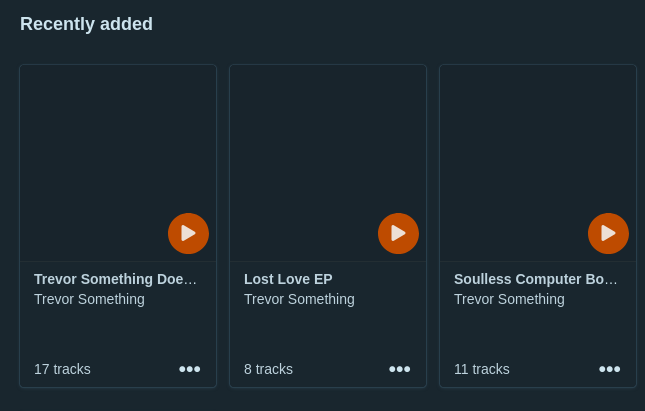Open the artist link under Trevor Something Doe…
Image resolution: width=645 pixels, height=411 pixels.
[89, 299]
